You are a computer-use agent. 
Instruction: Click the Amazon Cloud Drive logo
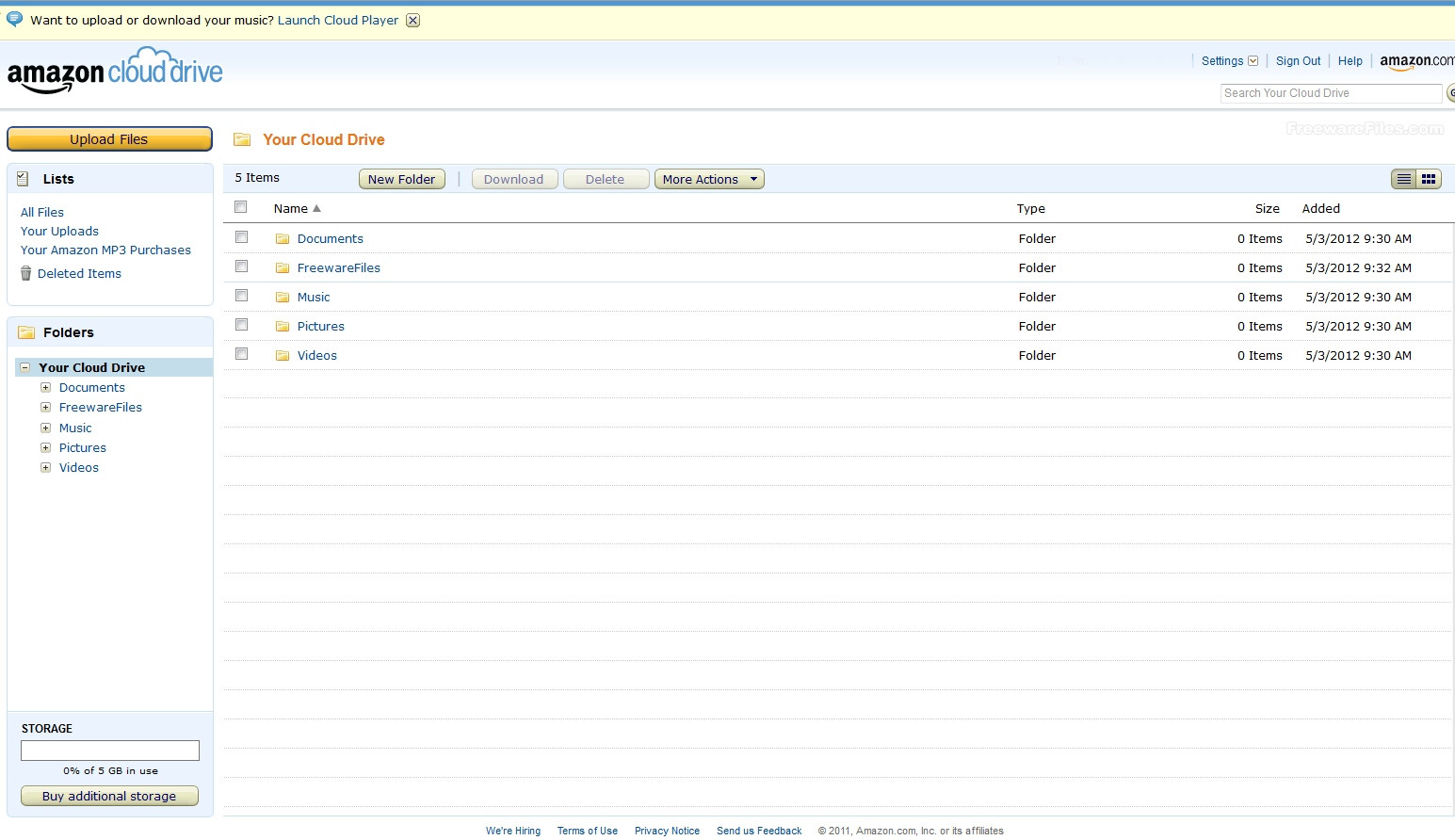click(115, 71)
